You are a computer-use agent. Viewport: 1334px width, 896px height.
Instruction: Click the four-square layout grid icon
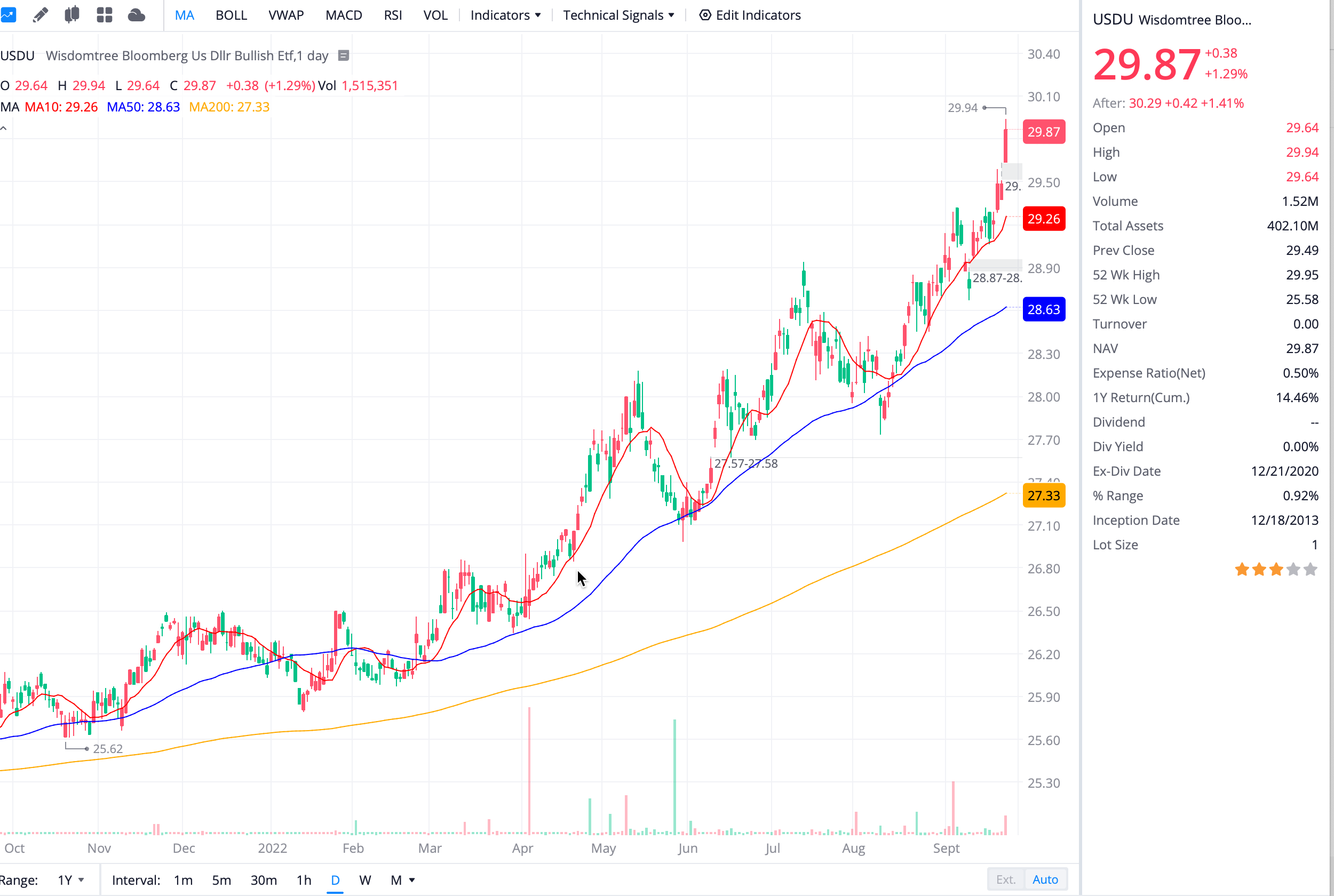(x=104, y=15)
